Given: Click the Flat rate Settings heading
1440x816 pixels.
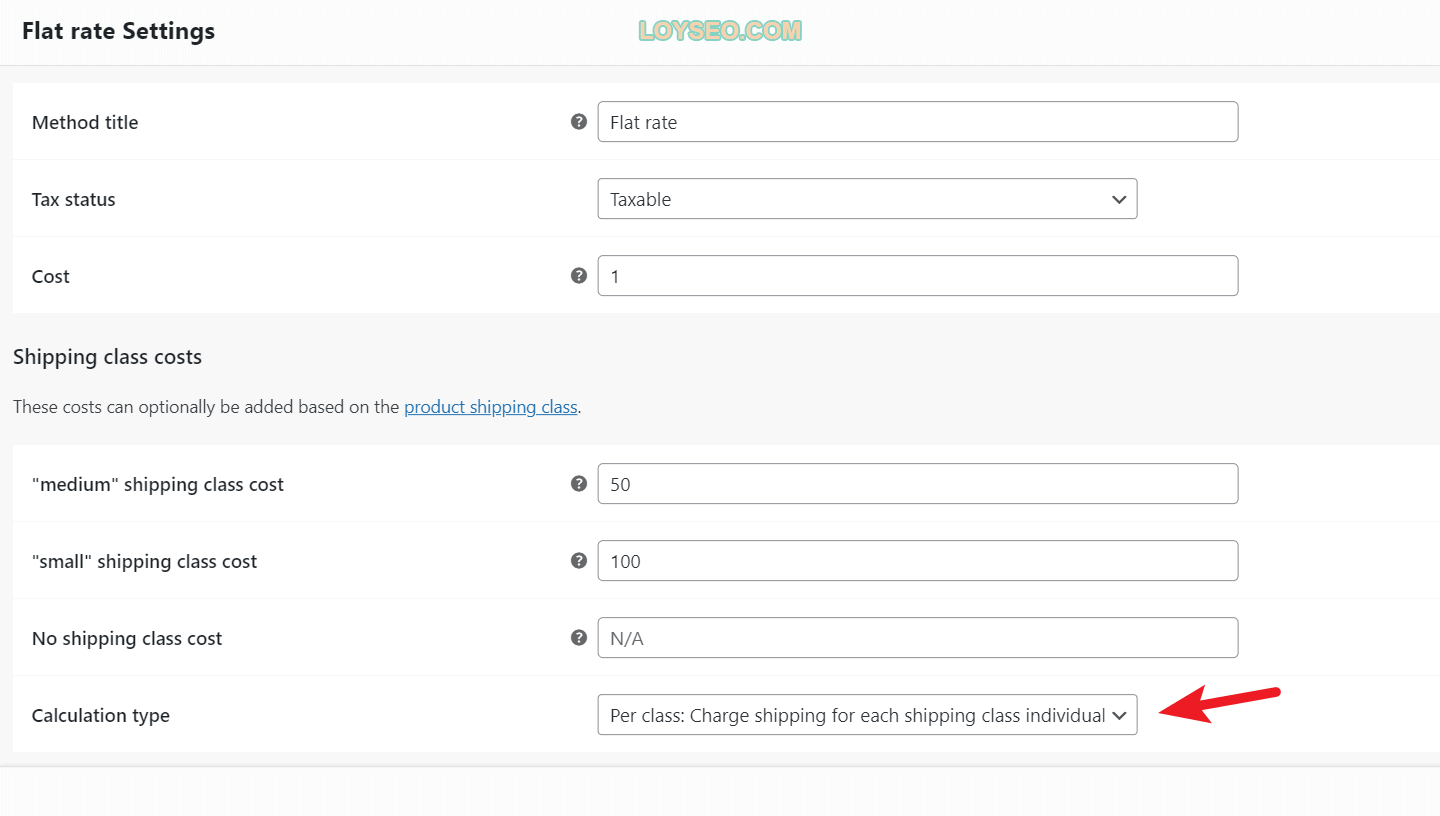Looking at the screenshot, I should pyautogui.click(x=118, y=31).
